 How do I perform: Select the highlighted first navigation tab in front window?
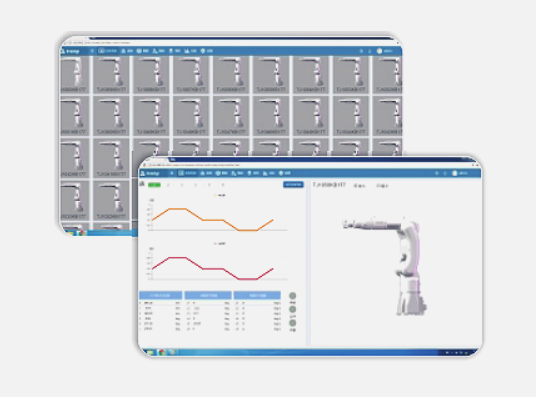[x=187, y=173]
